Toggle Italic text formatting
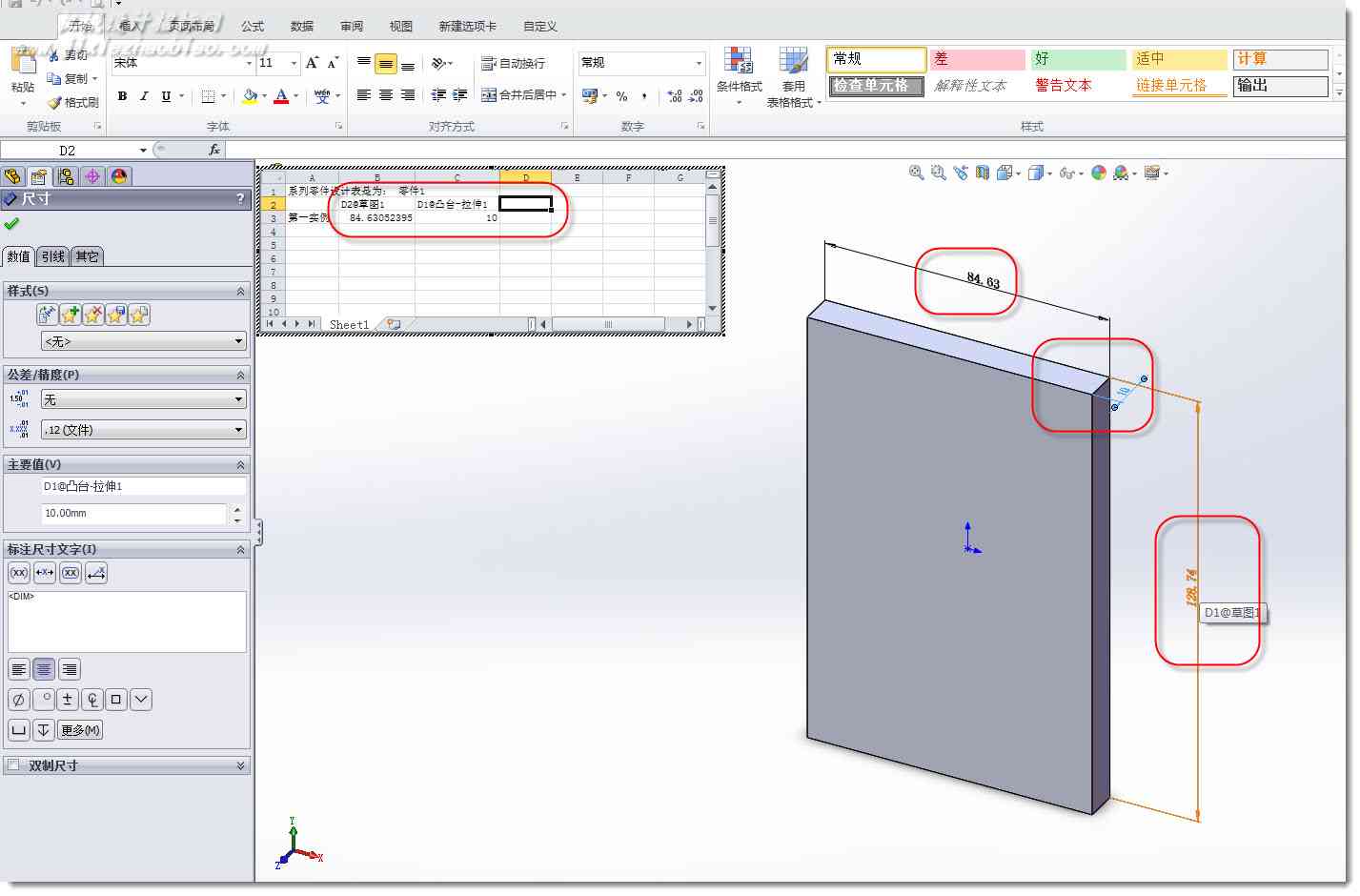The height and width of the screenshot is (896, 1360). point(144,95)
